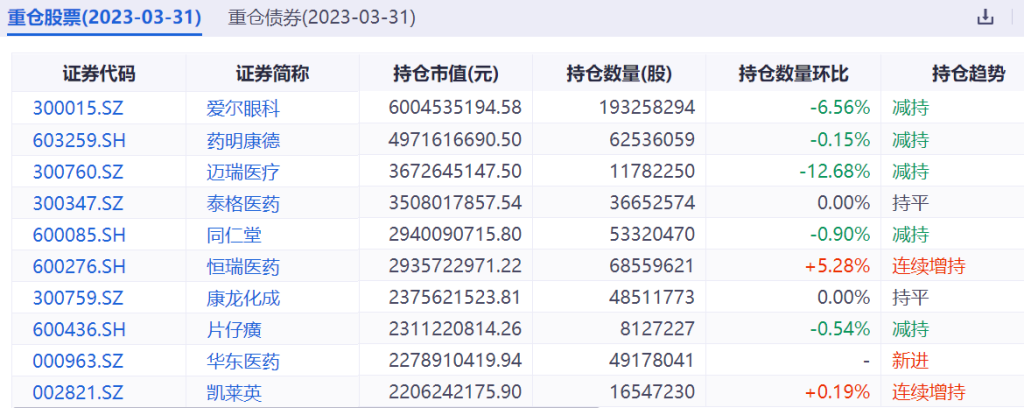Select the -0.90% change value
The height and width of the screenshot is (408, 1024).
coord(840,234)
